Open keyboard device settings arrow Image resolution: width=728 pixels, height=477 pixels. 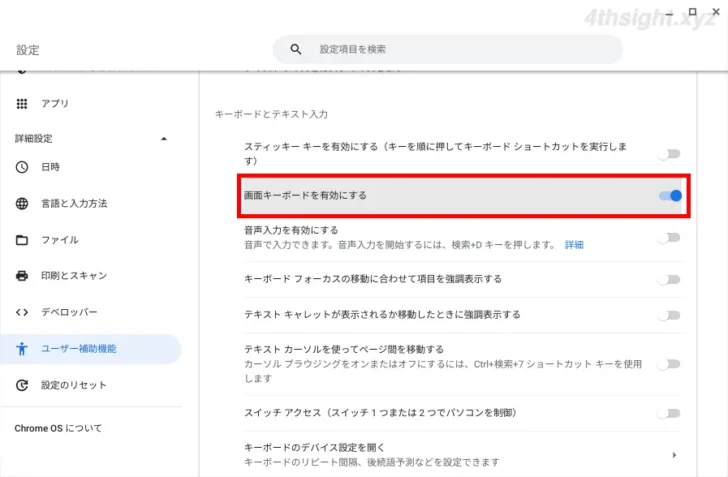pos(674,455)
